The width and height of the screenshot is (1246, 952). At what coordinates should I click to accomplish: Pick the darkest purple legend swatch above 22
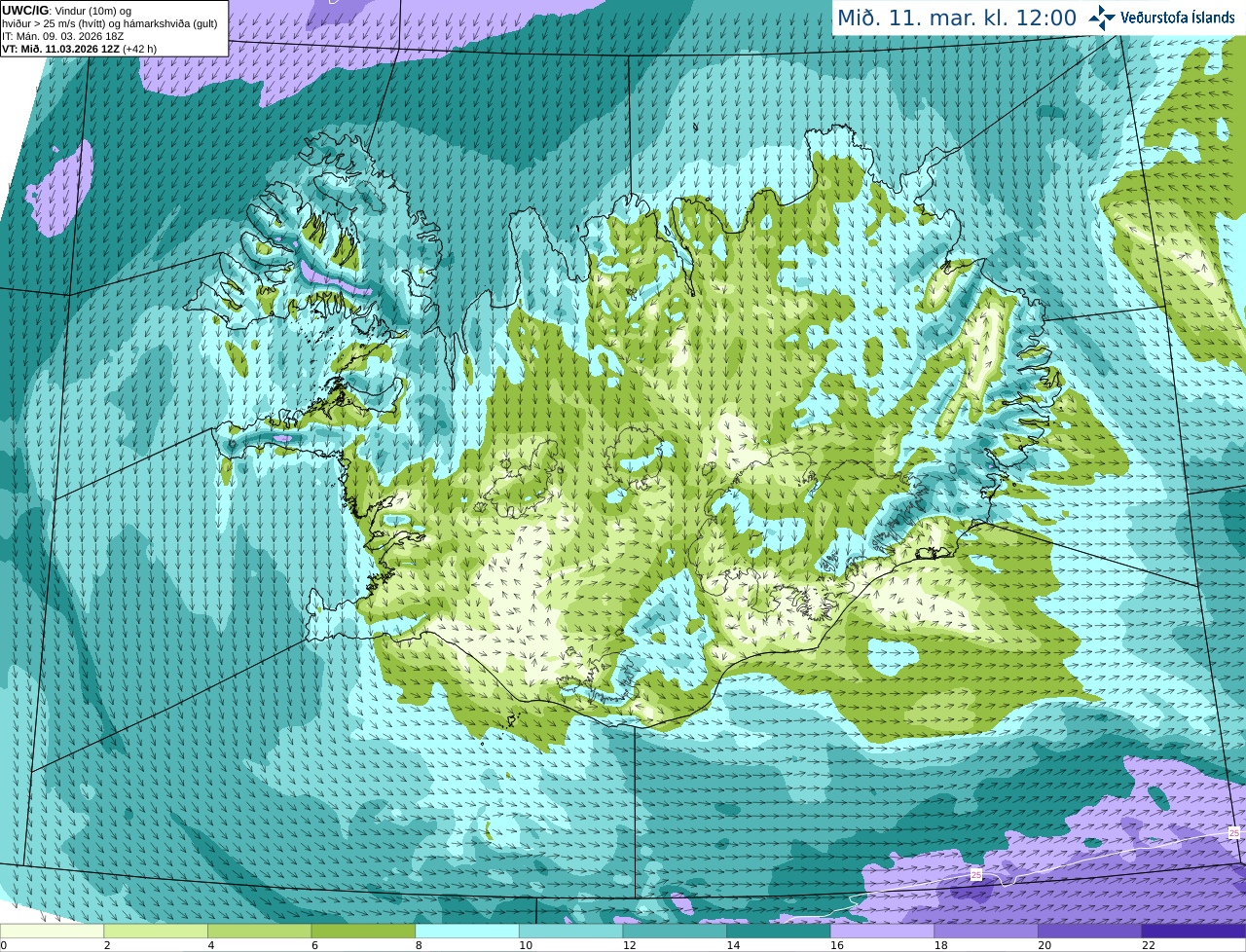point(1193,931)
